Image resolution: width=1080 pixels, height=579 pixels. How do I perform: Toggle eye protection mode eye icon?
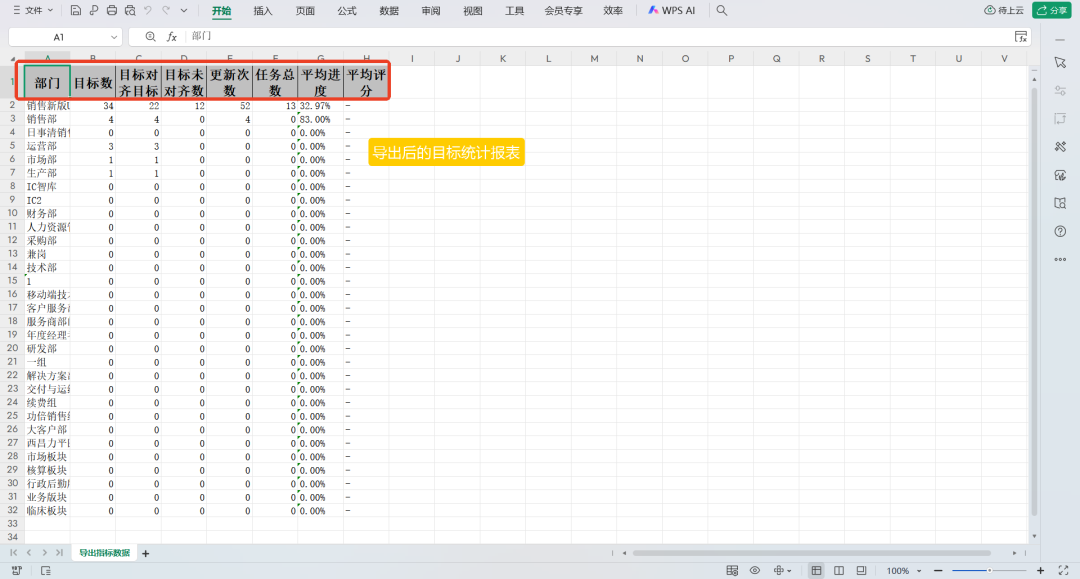[x=755, y=571]
